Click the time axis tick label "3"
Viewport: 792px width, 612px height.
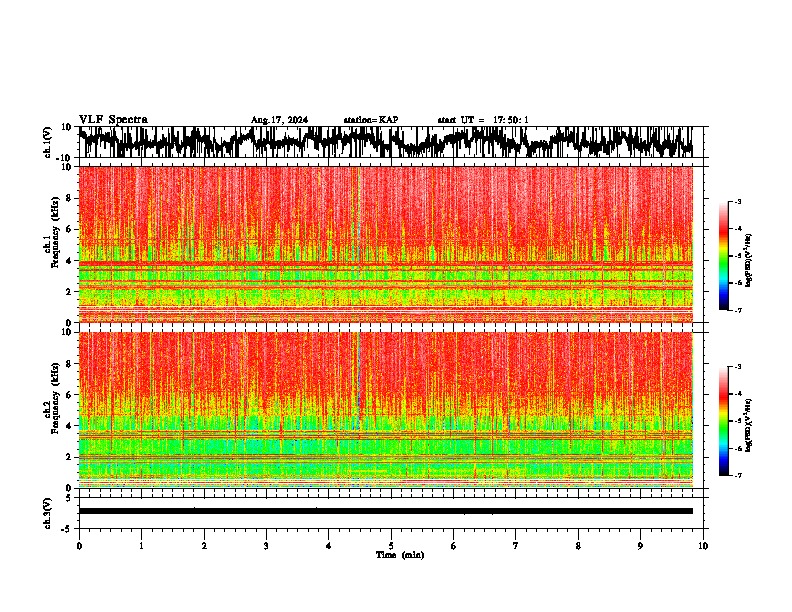point(266,546)
